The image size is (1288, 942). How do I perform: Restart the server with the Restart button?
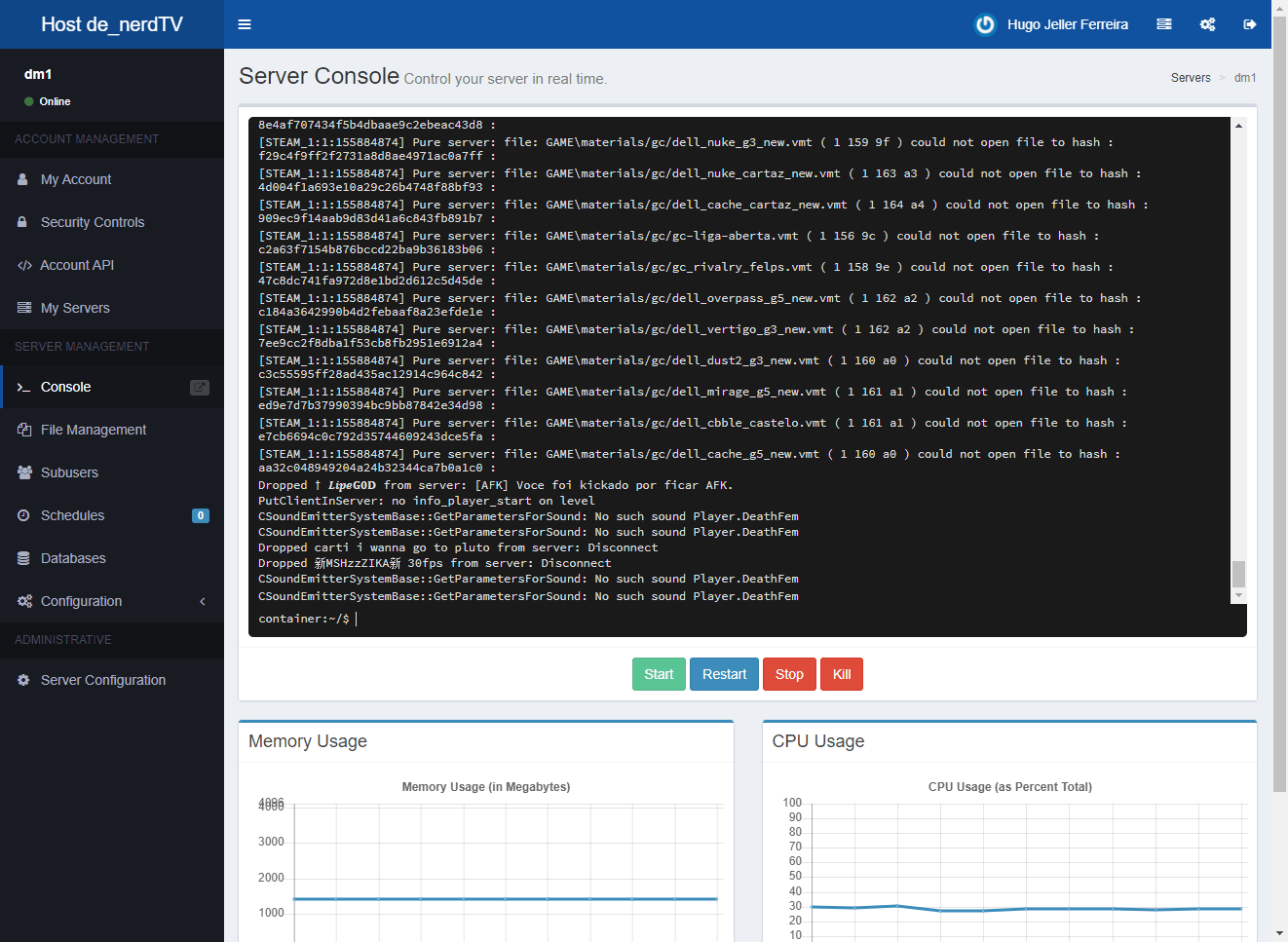coord(724,674)
